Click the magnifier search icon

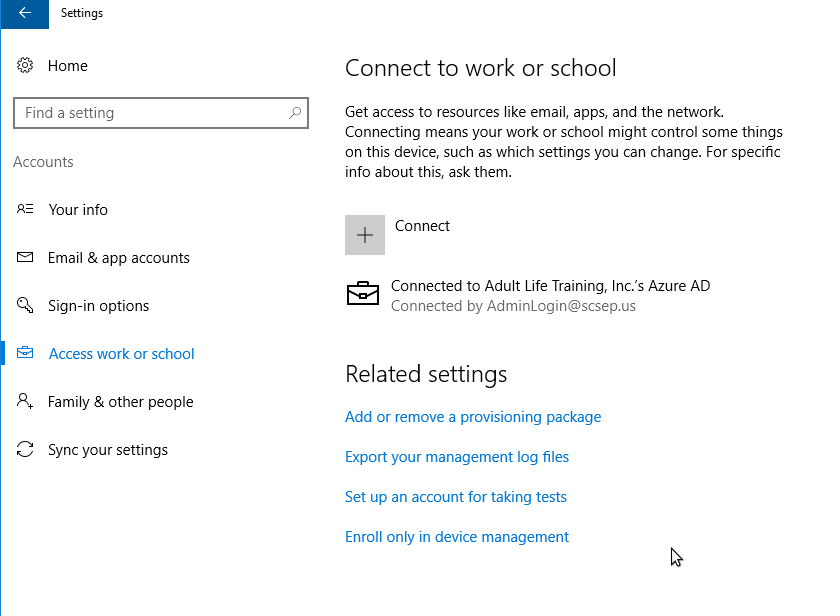pos(295,112)
